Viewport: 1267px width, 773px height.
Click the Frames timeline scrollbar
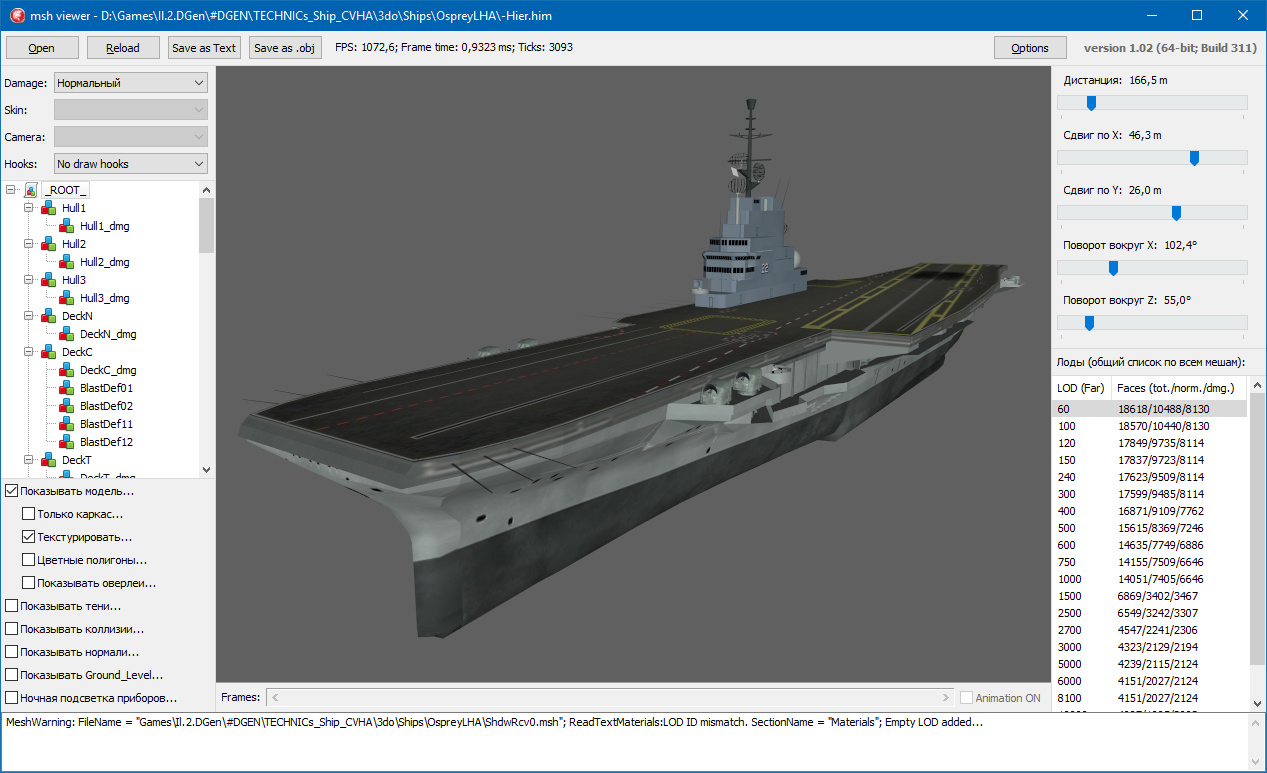pyautogui.click(x=610, y=698)
